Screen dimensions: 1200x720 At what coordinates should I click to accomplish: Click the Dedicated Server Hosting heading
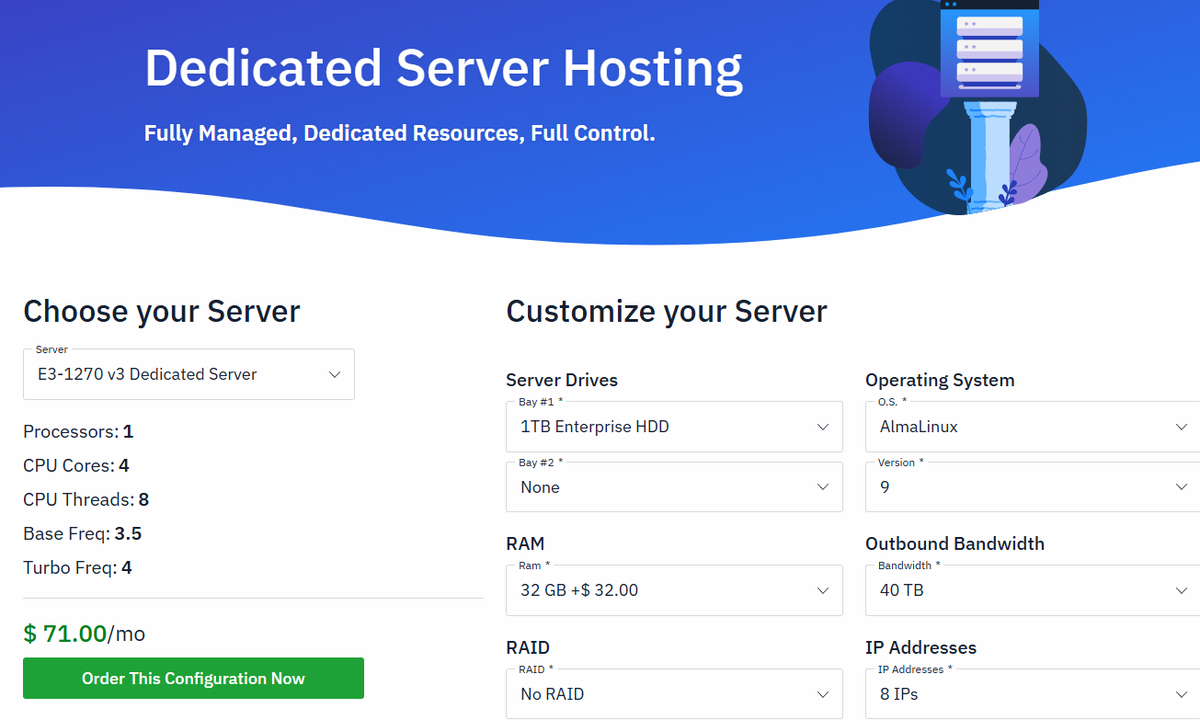(443, 69)
